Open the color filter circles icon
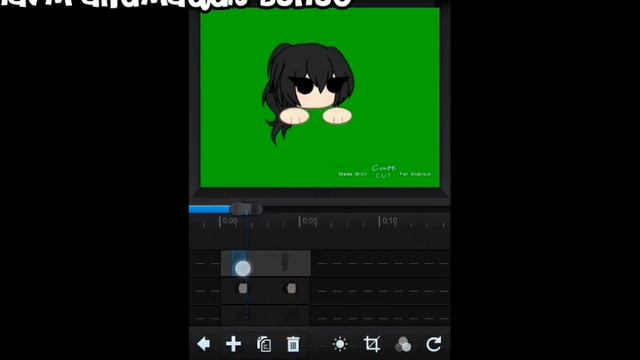Image resolution: width=640 pixels, height=360 pixels. [x=403, y=344]
